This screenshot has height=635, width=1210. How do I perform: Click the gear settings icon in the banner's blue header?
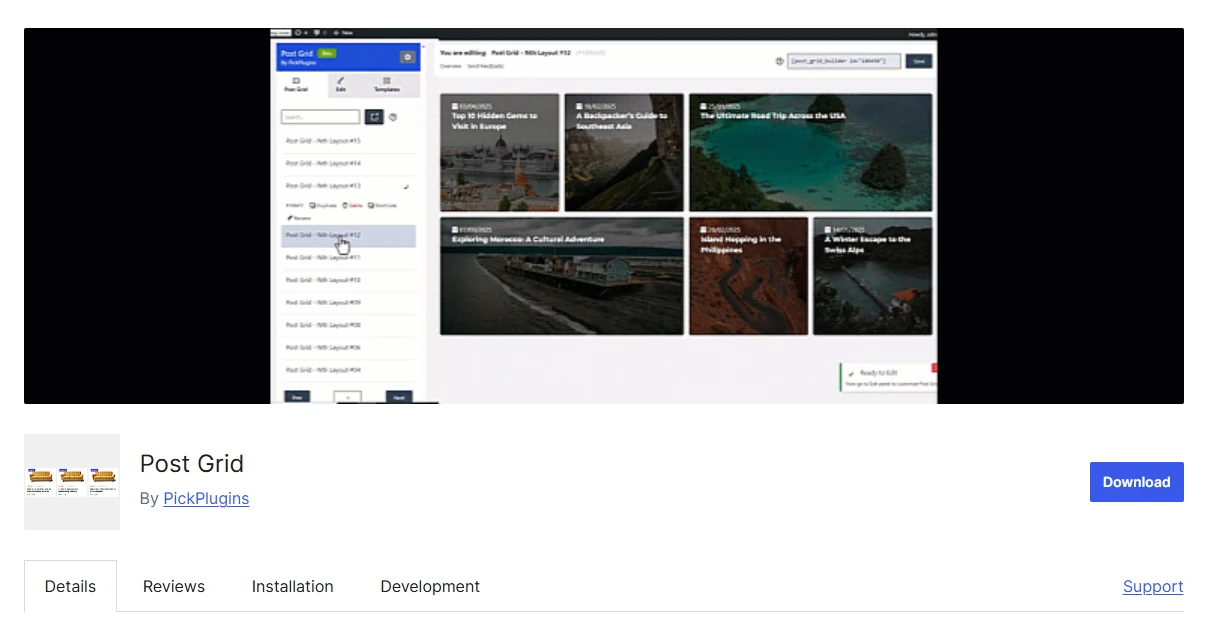[x=407, y=57]
